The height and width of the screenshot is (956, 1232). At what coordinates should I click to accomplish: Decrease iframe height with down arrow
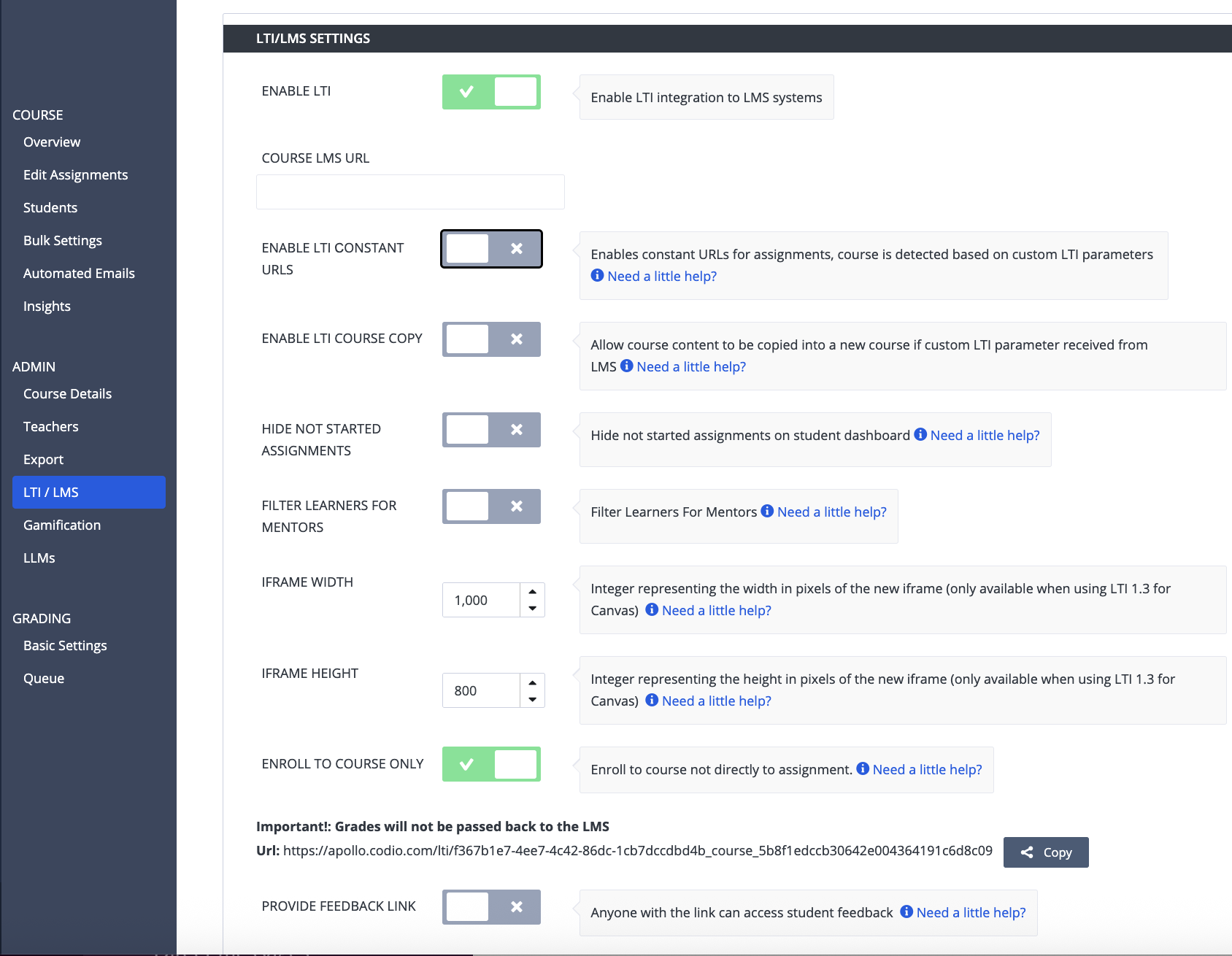[x=533, y=699]
